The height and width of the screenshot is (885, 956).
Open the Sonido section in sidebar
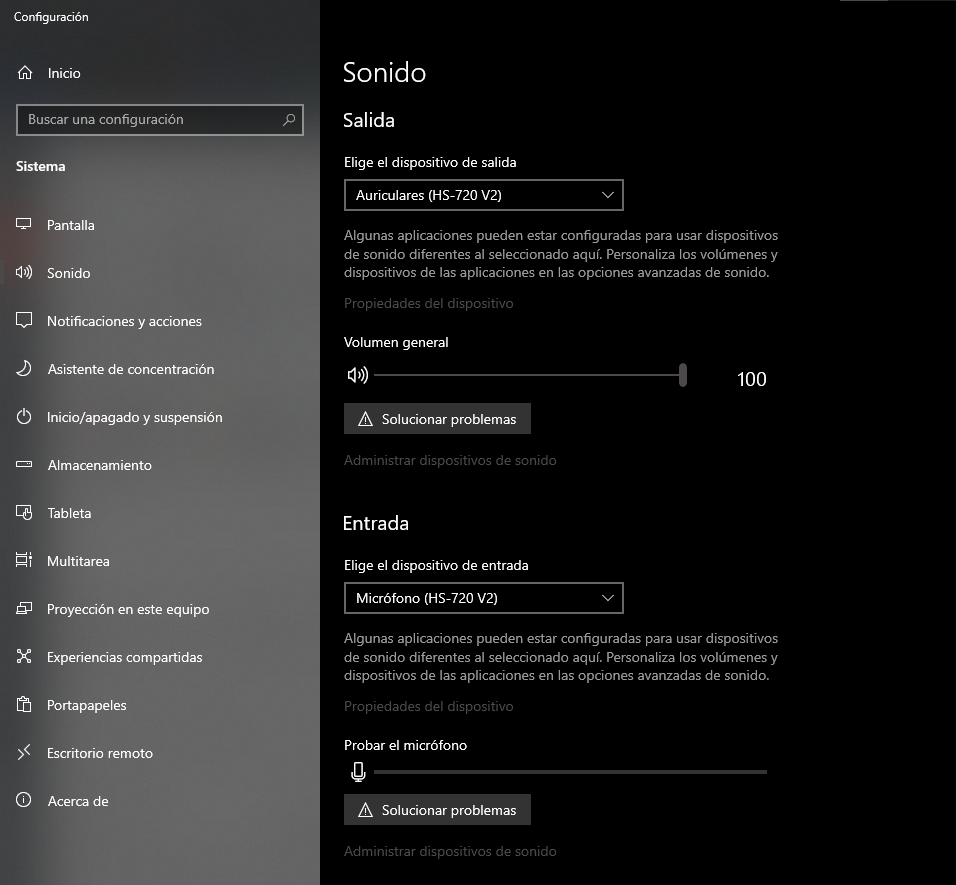tap(68, 273)
